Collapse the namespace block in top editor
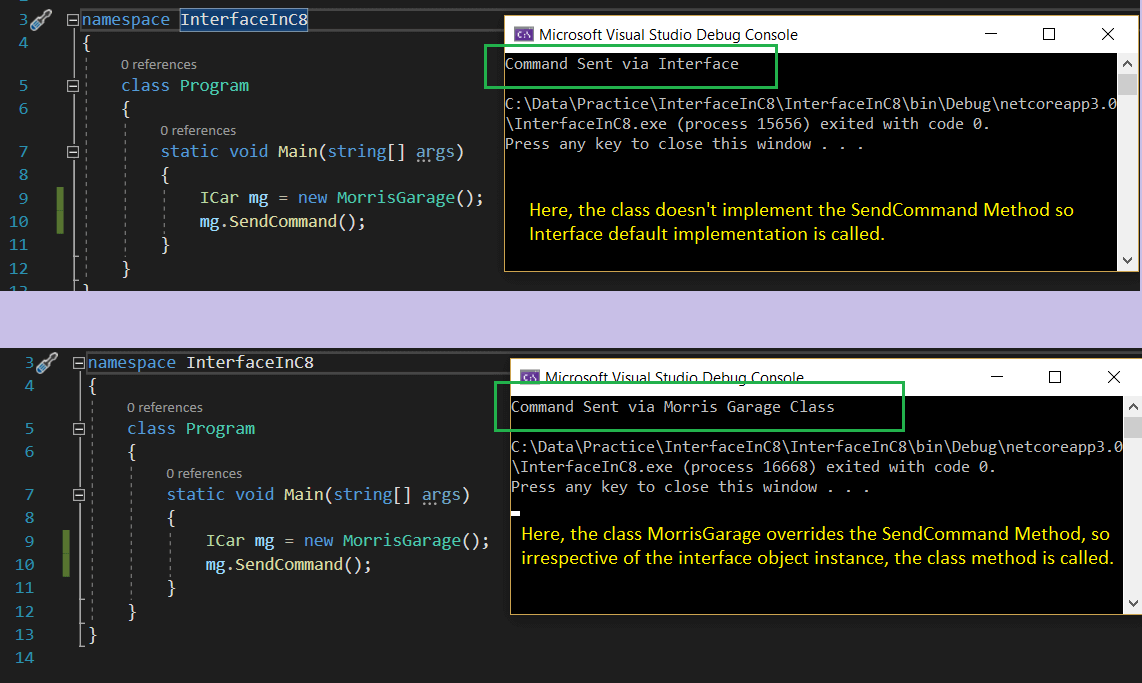This screenshot has width=1142, height=683. click(x=73, y=20)
